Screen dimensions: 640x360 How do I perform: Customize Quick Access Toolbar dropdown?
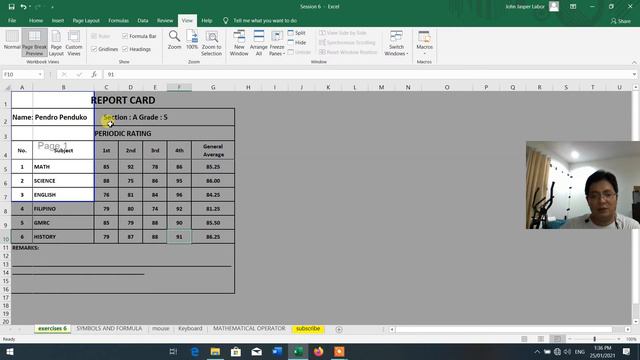[52, 7]
